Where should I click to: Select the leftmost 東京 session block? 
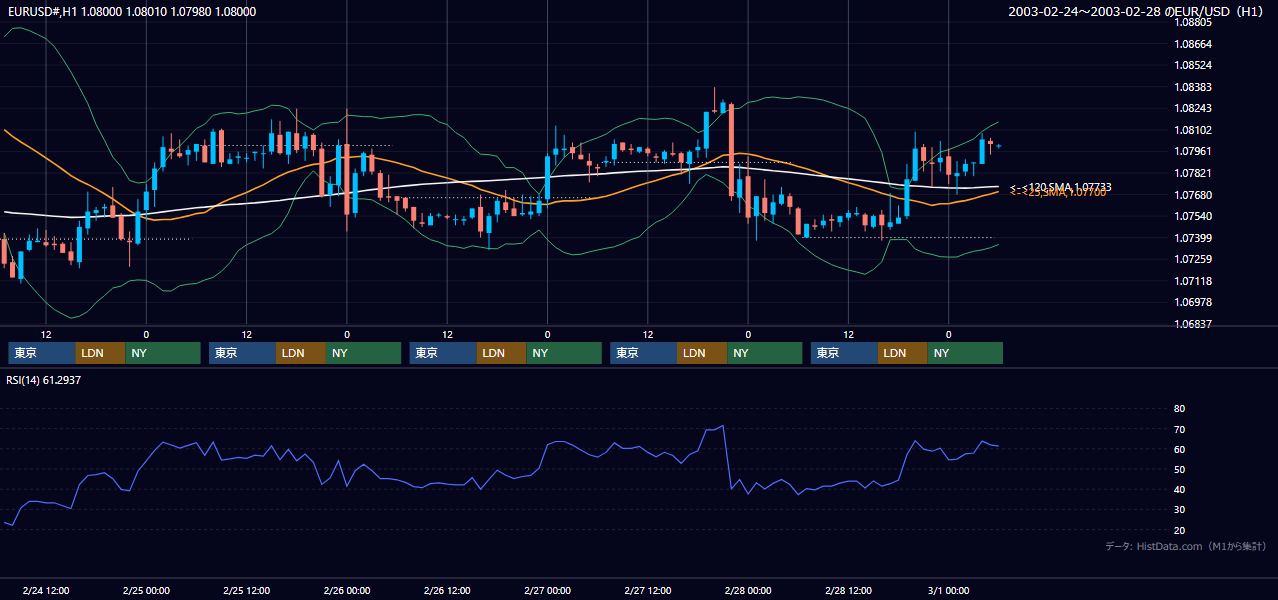pos(42,353)
